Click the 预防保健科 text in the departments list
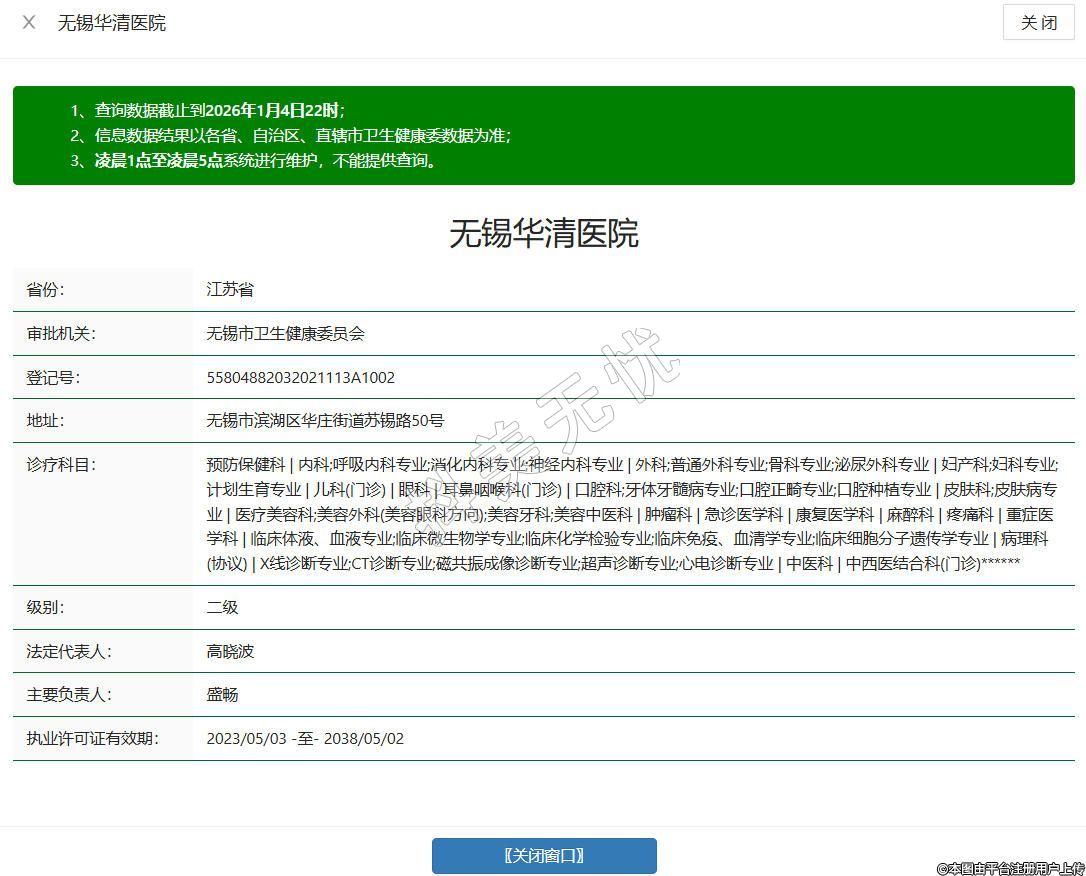The image size is (1086, 876). 246,464
